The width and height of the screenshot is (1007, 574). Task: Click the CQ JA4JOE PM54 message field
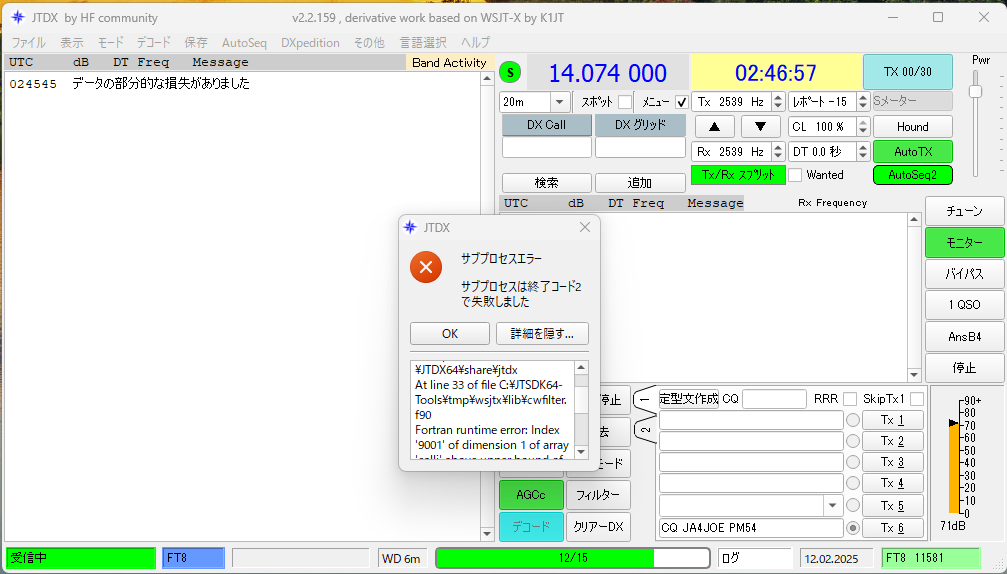[751, 528]
